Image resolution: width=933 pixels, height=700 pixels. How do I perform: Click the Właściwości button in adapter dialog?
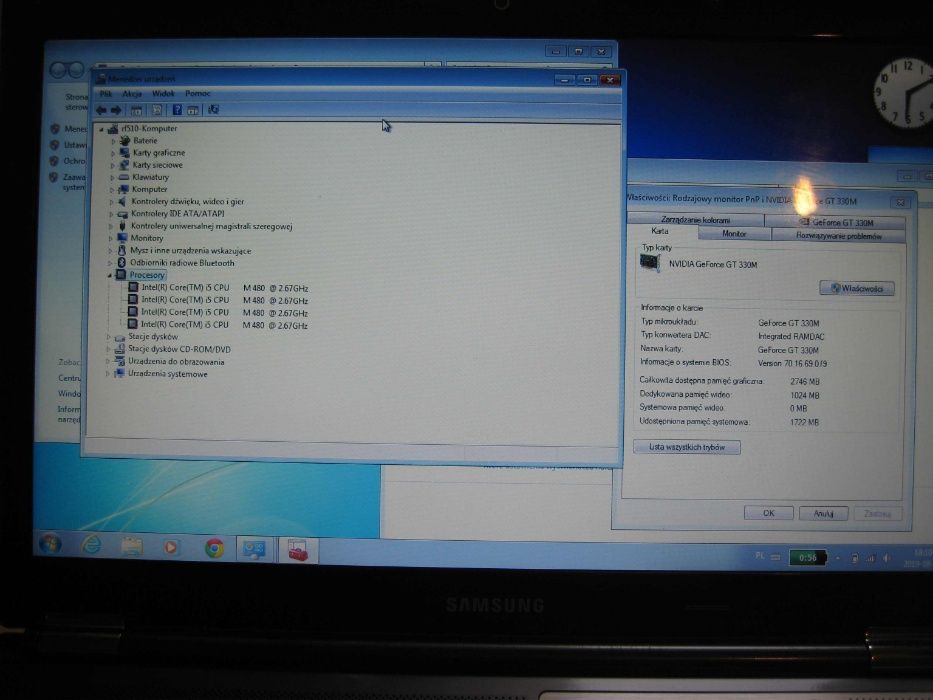[x=857, y=289]
